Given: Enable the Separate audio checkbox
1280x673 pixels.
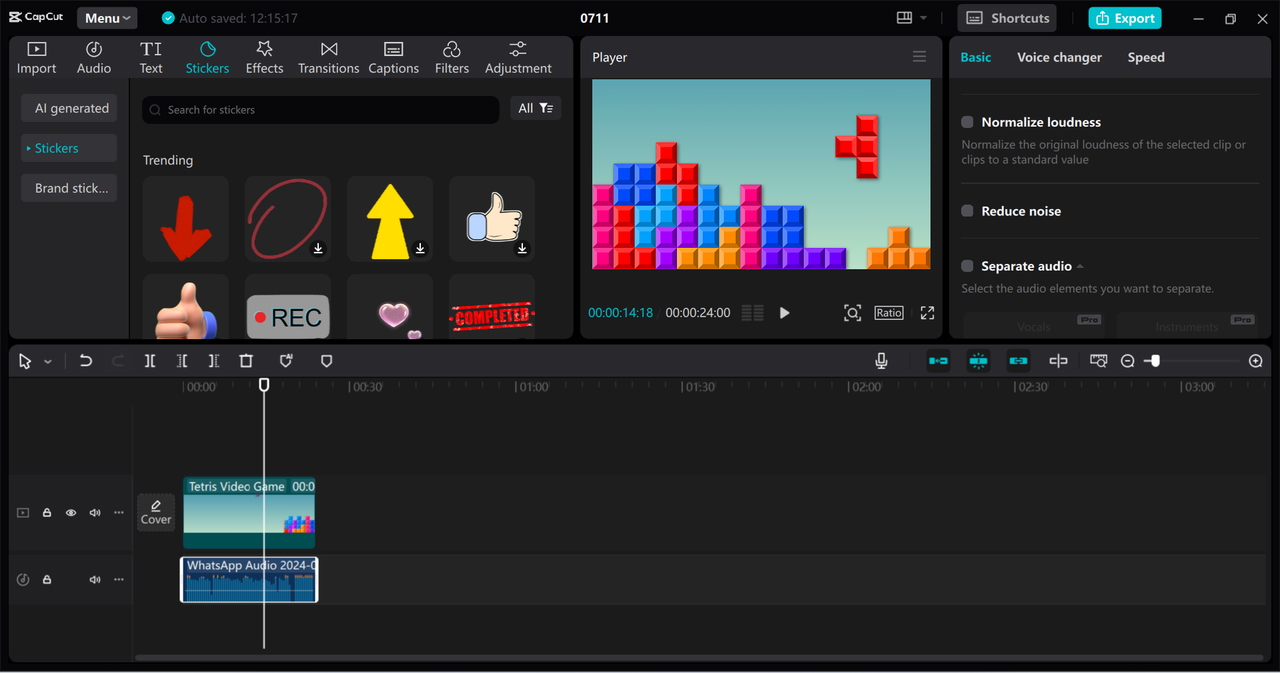Looking at the screenshot, I should 967,266.
